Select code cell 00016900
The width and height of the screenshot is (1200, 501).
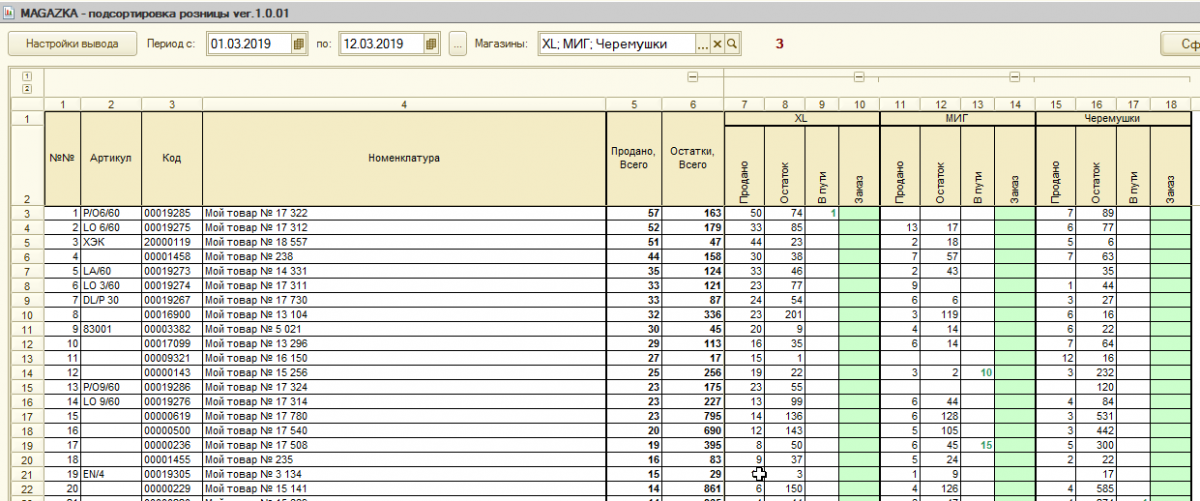coord(172,313)
